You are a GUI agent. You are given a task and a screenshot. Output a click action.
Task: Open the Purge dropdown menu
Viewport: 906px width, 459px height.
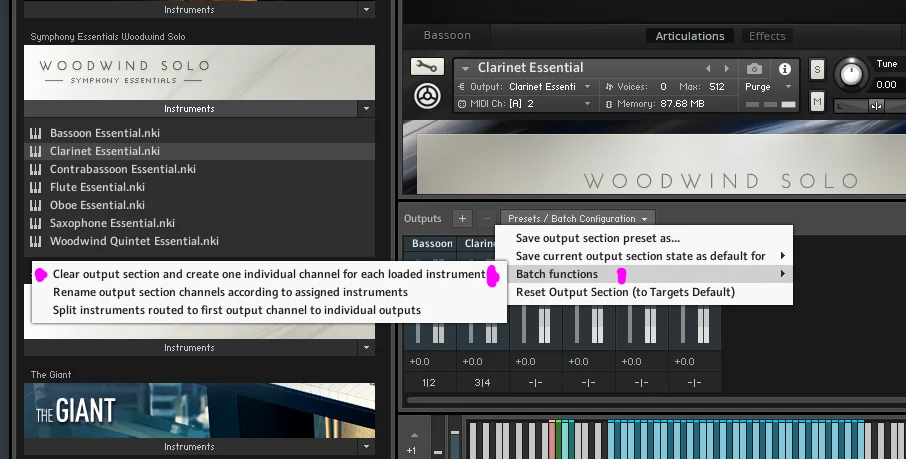[769, 87]
